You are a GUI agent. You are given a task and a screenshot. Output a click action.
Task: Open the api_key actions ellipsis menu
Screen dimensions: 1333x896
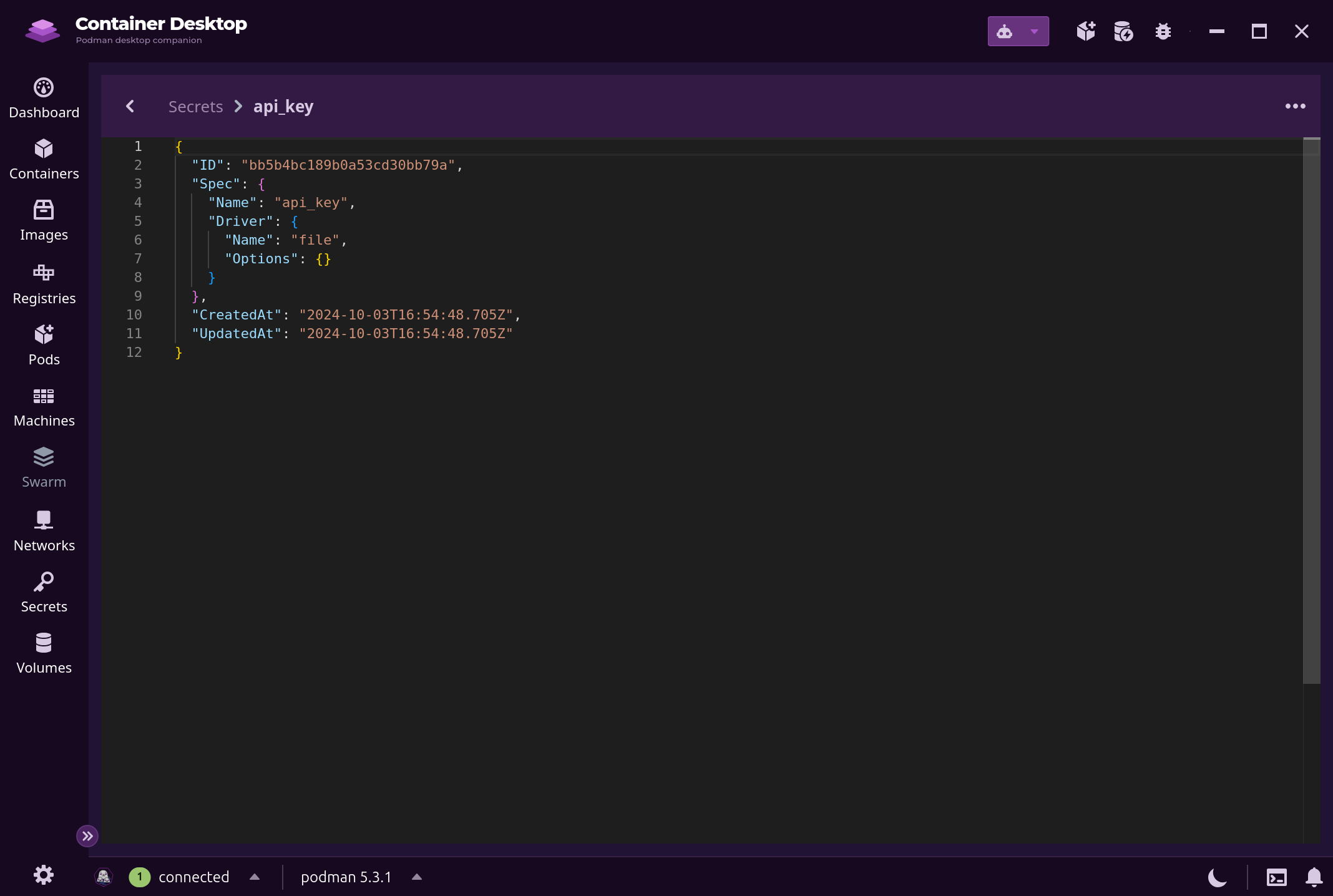tap(1295, 106)
